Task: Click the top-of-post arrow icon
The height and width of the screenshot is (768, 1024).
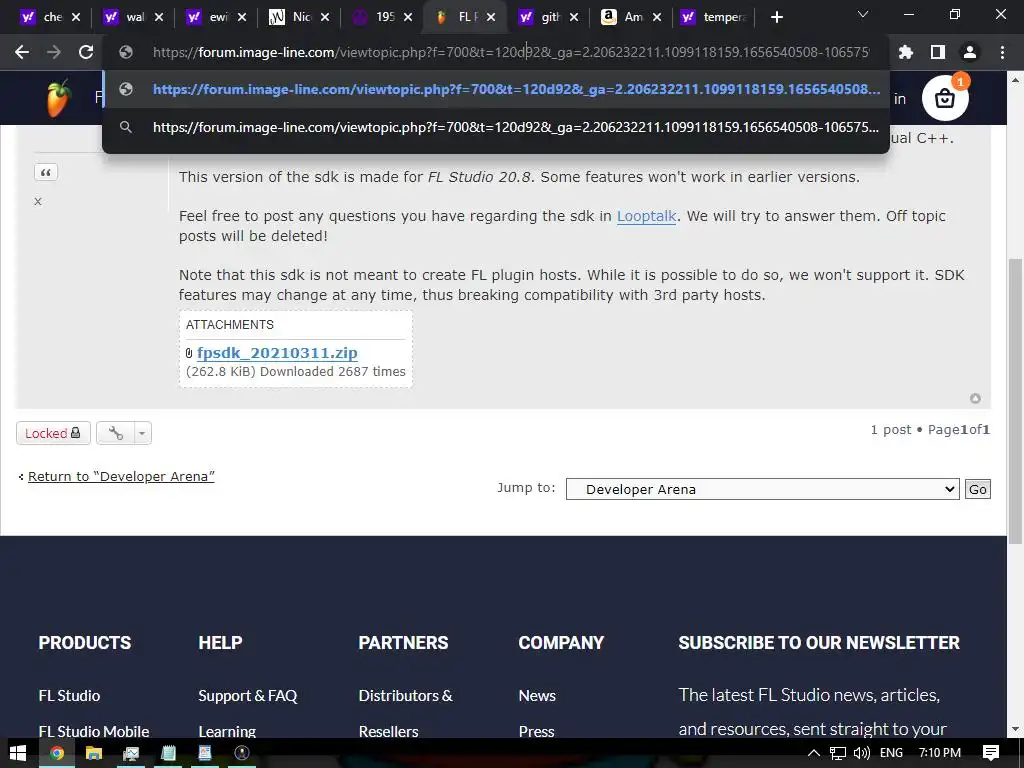Action: click(975, 398)
